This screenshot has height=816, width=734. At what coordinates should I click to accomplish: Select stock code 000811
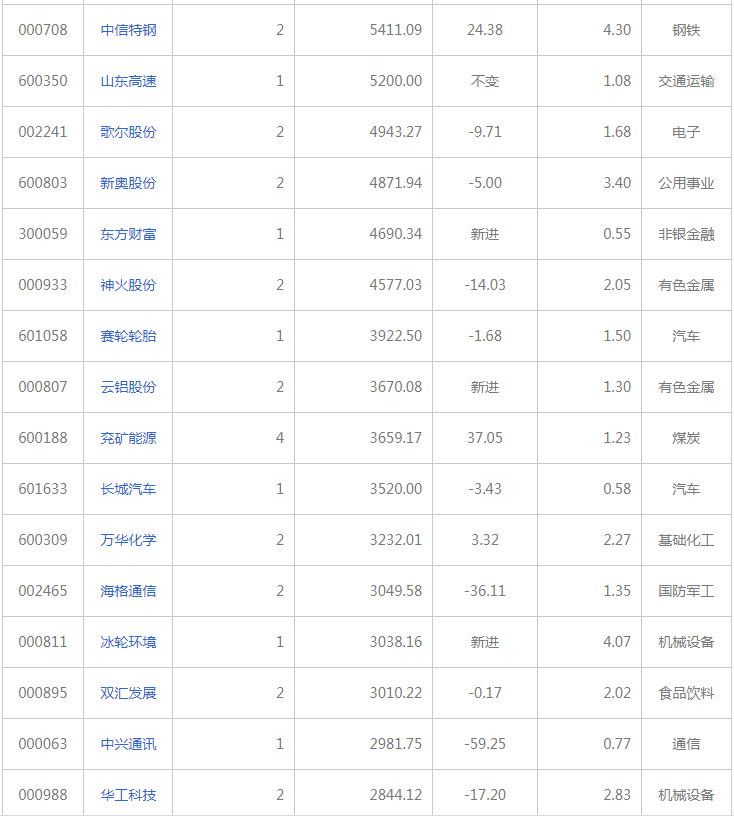click(43, 642)
